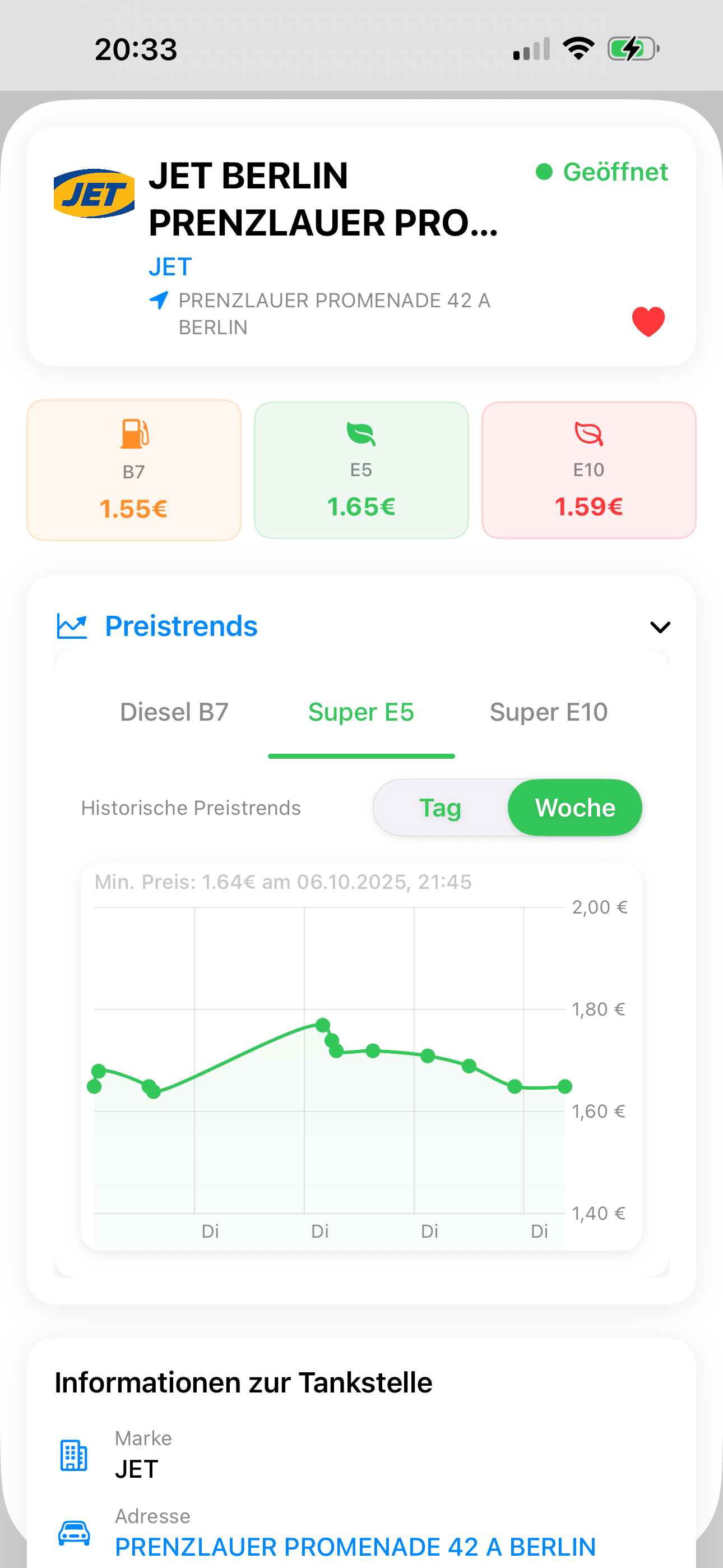
Task: Tap the B7 1.55€ price card
Action: [x=134, y=470]
